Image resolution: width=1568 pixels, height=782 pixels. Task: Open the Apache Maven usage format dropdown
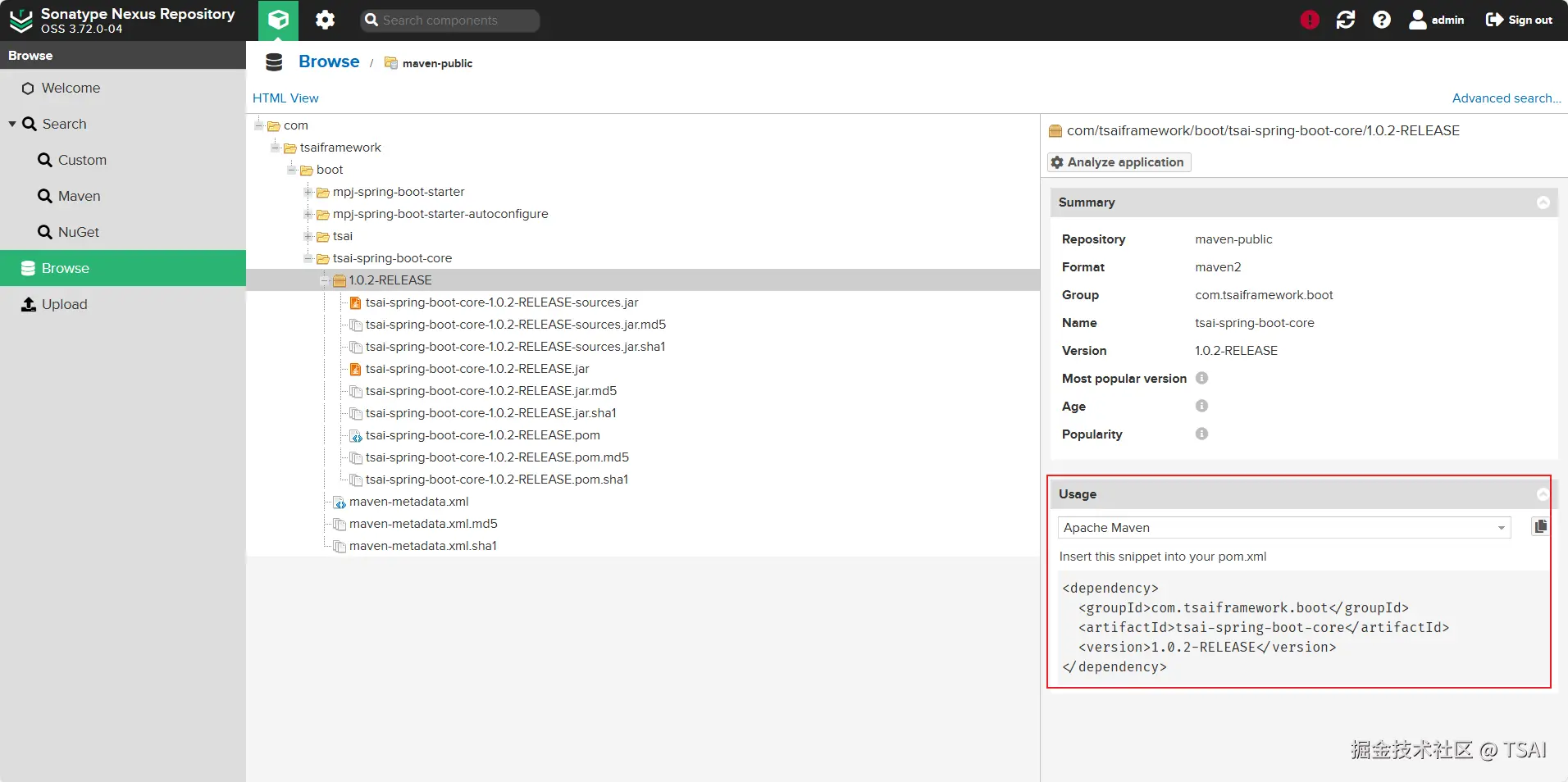(x=1502, y=528)
